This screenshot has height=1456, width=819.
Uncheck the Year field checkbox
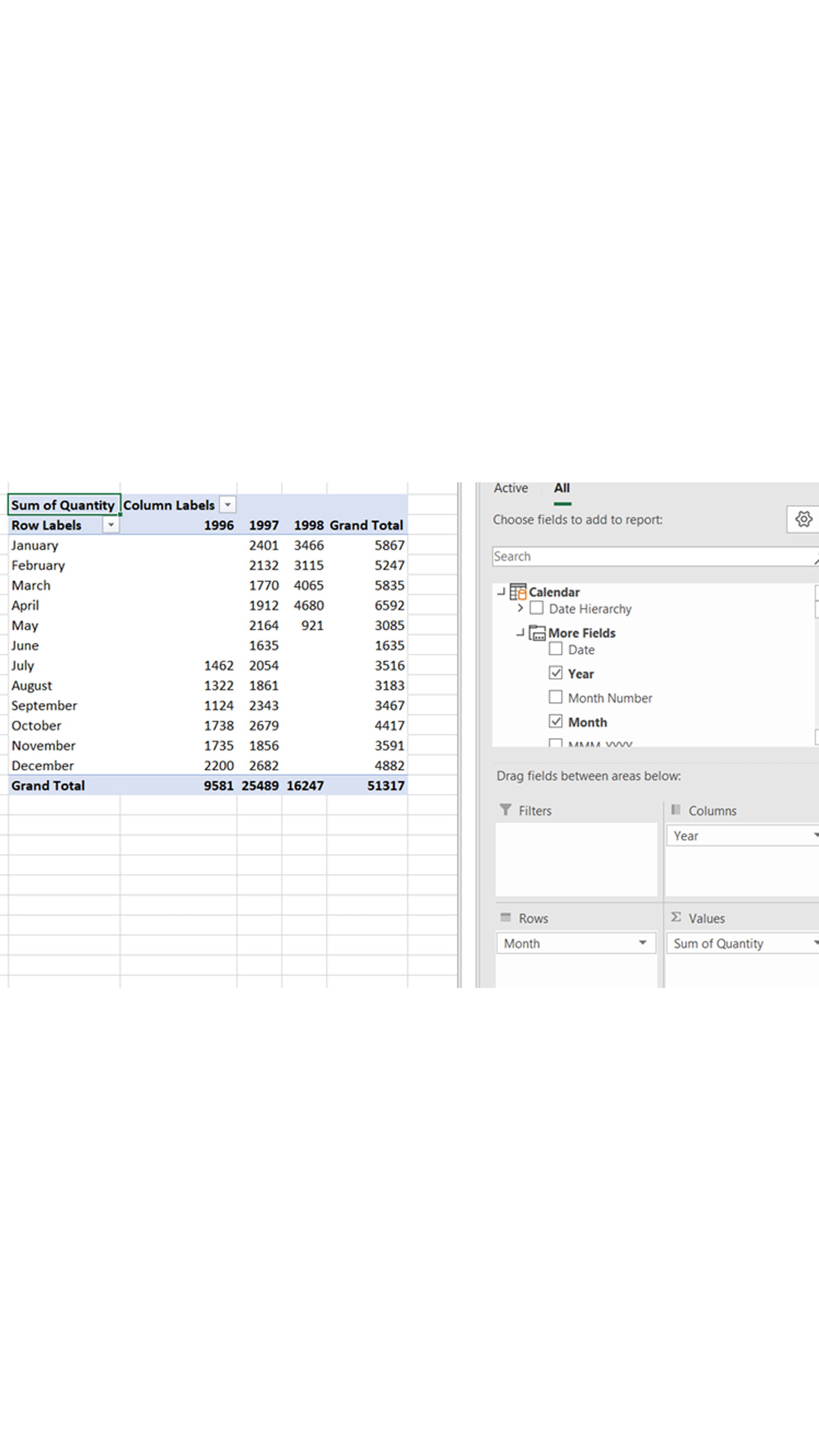[x=555, y=673]
